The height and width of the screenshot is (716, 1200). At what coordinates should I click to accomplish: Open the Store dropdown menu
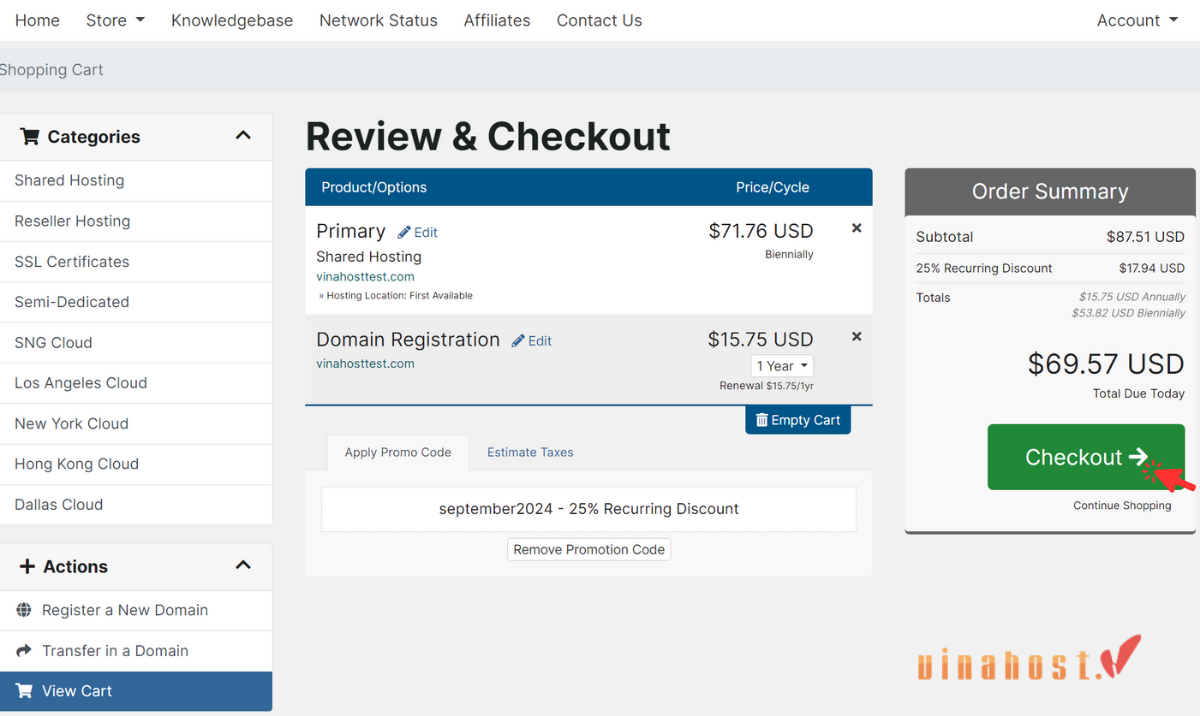[115, 20]
